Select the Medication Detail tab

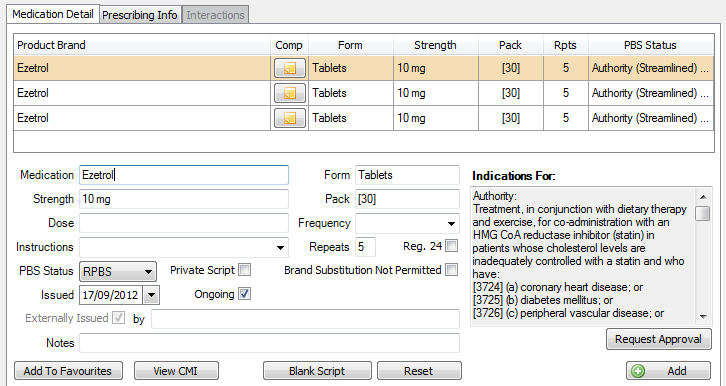[x=53, y=14]
